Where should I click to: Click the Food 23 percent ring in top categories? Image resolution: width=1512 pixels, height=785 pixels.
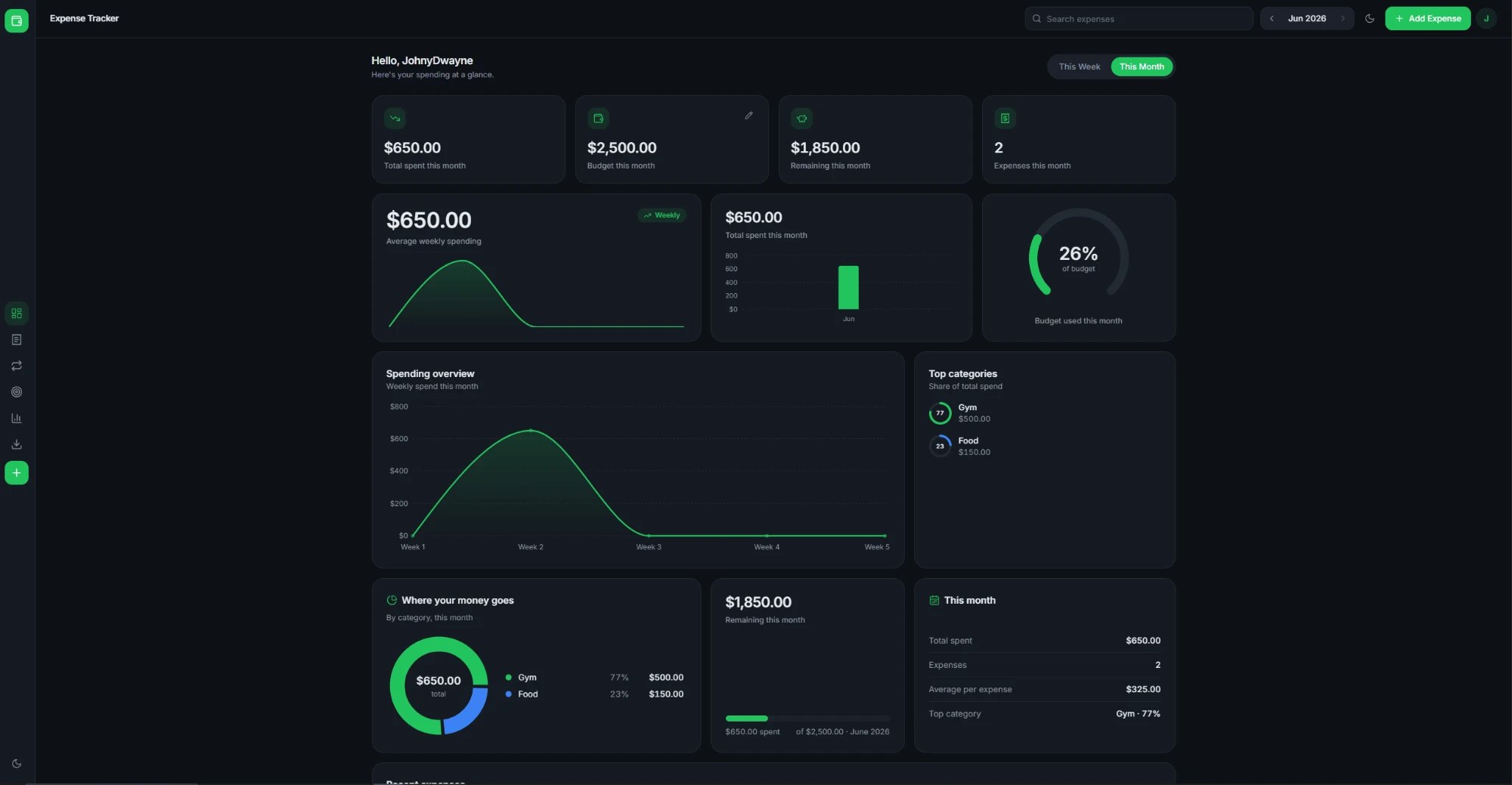tap(940, 446)
